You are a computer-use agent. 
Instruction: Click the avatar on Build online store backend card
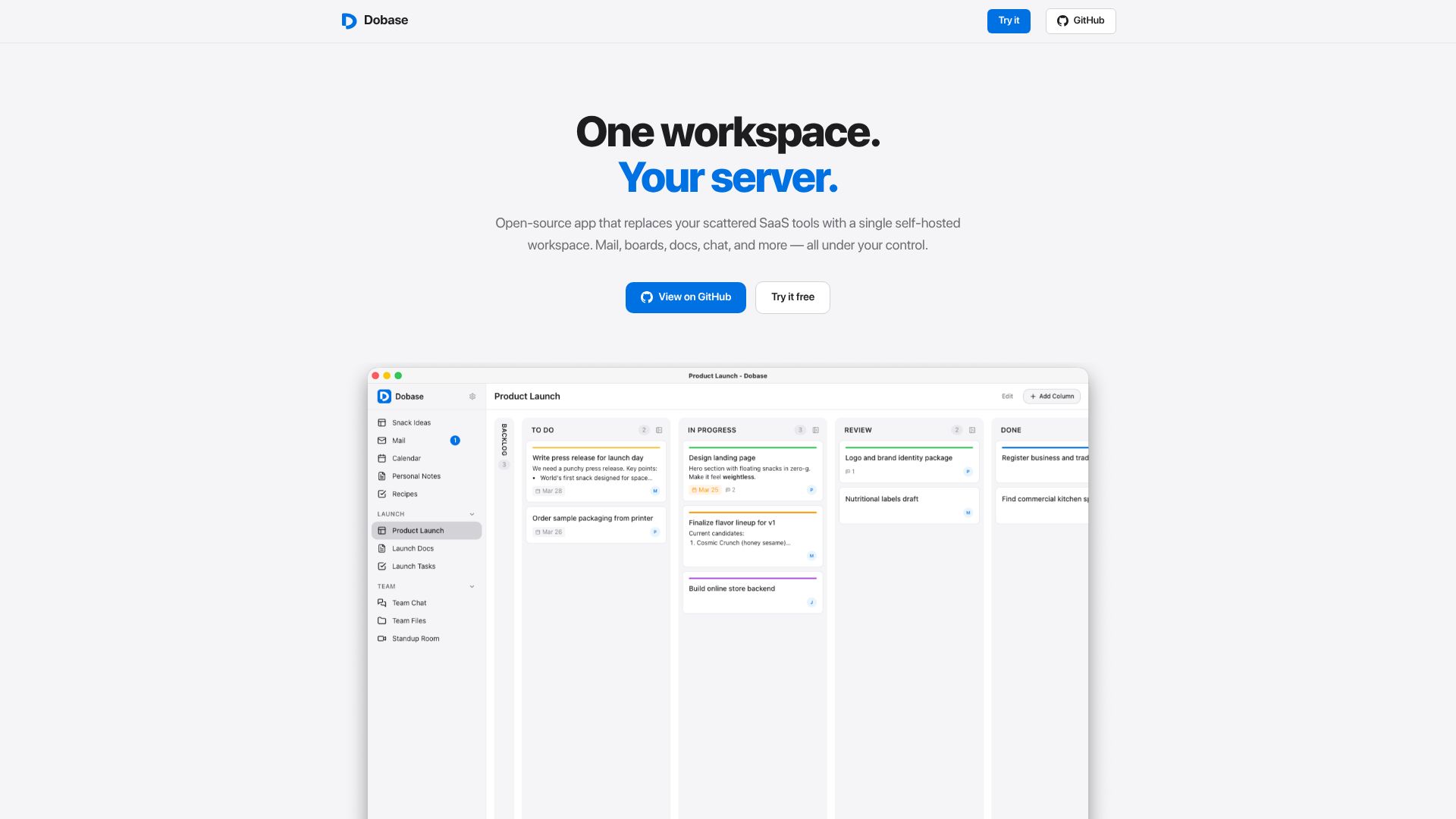coord(811,603)
